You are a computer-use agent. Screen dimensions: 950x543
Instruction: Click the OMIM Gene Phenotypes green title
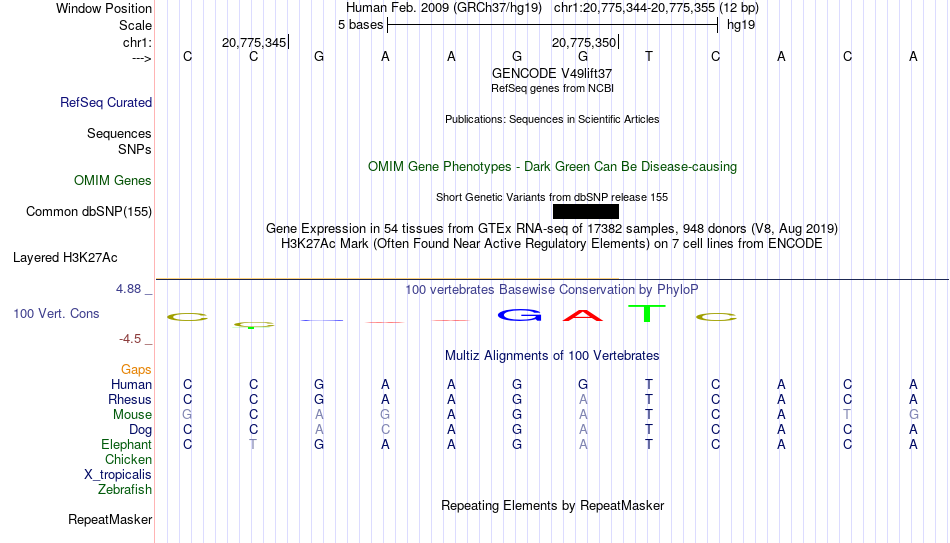(552, 167)
